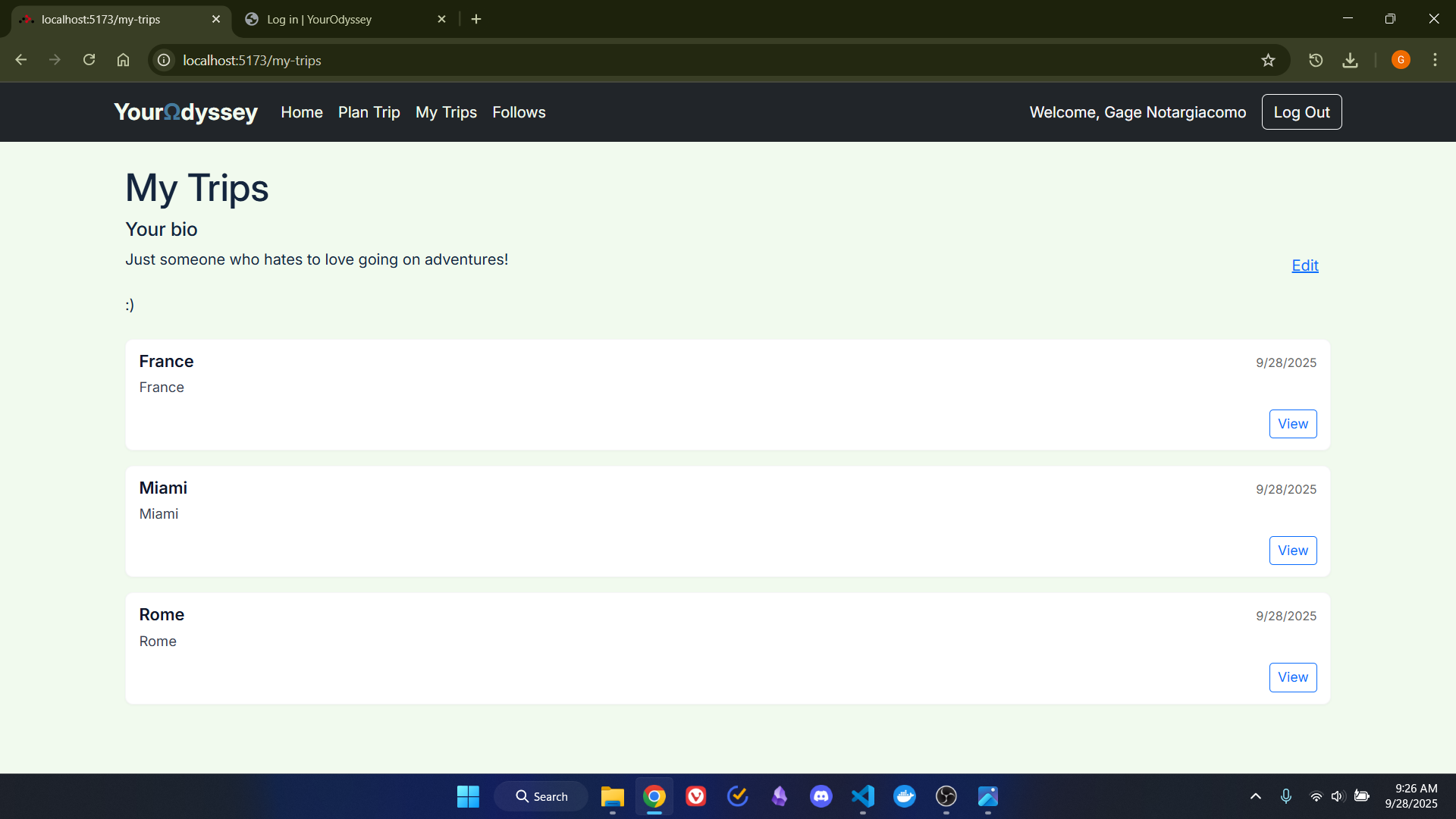The image size is (1456, 819).
Task: Open the Follows nav link
Action: 519,112
